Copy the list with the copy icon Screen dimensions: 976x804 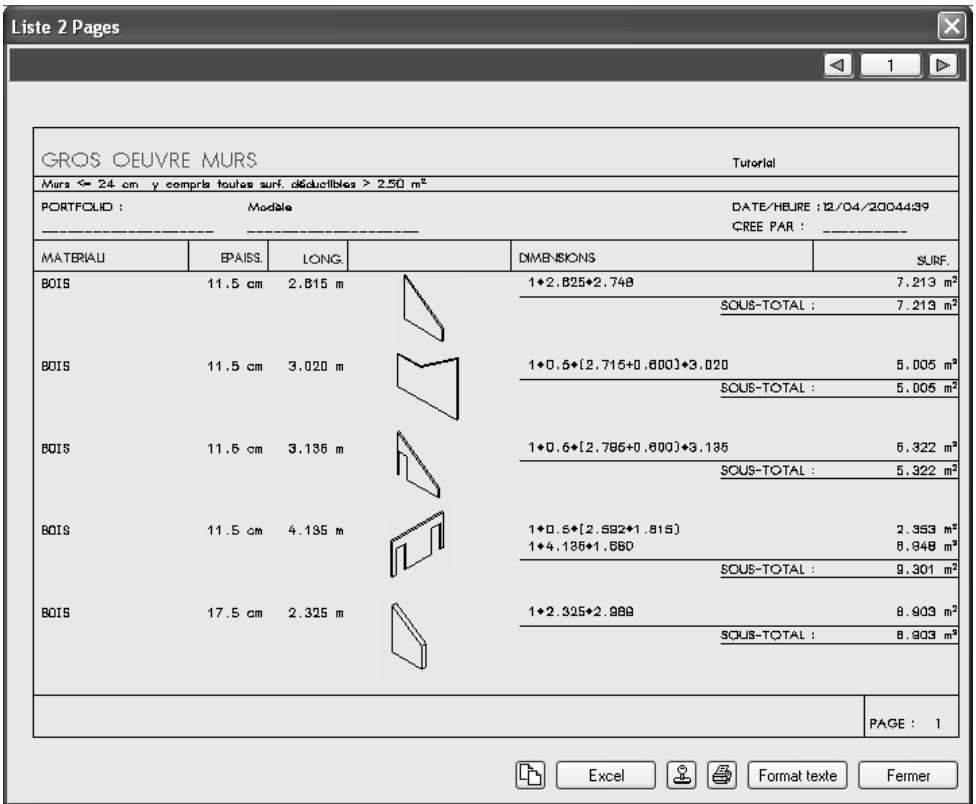(x=530, y=775)
